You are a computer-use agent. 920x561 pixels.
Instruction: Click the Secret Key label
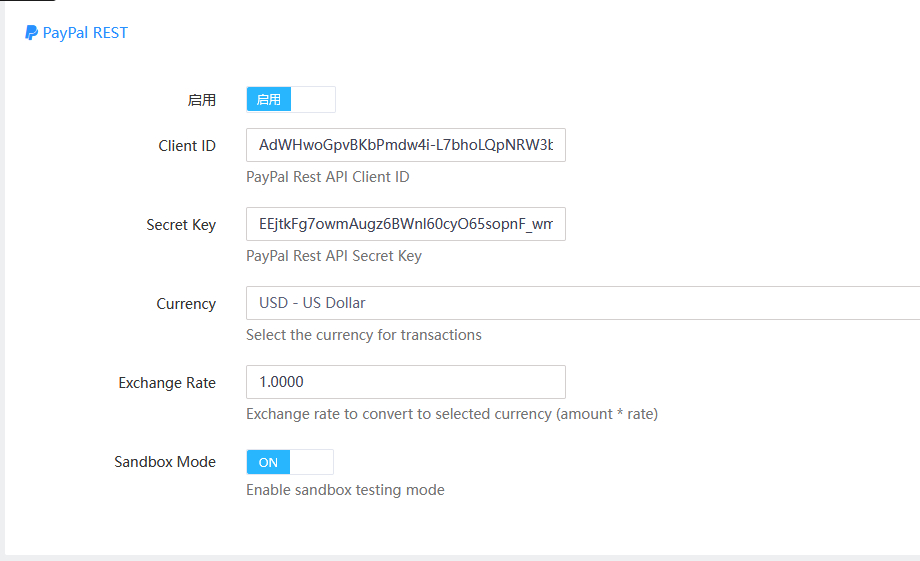tap(181, 225)
